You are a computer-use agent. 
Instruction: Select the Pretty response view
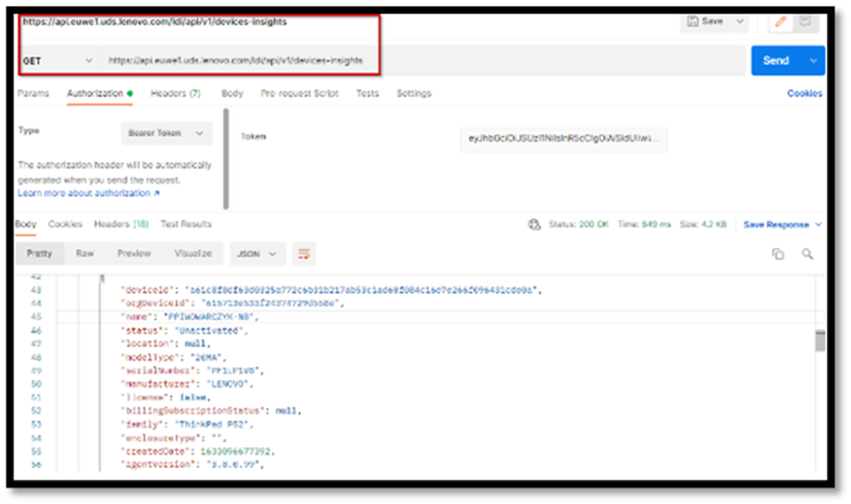pyautogui.click(x=39, y=253)
